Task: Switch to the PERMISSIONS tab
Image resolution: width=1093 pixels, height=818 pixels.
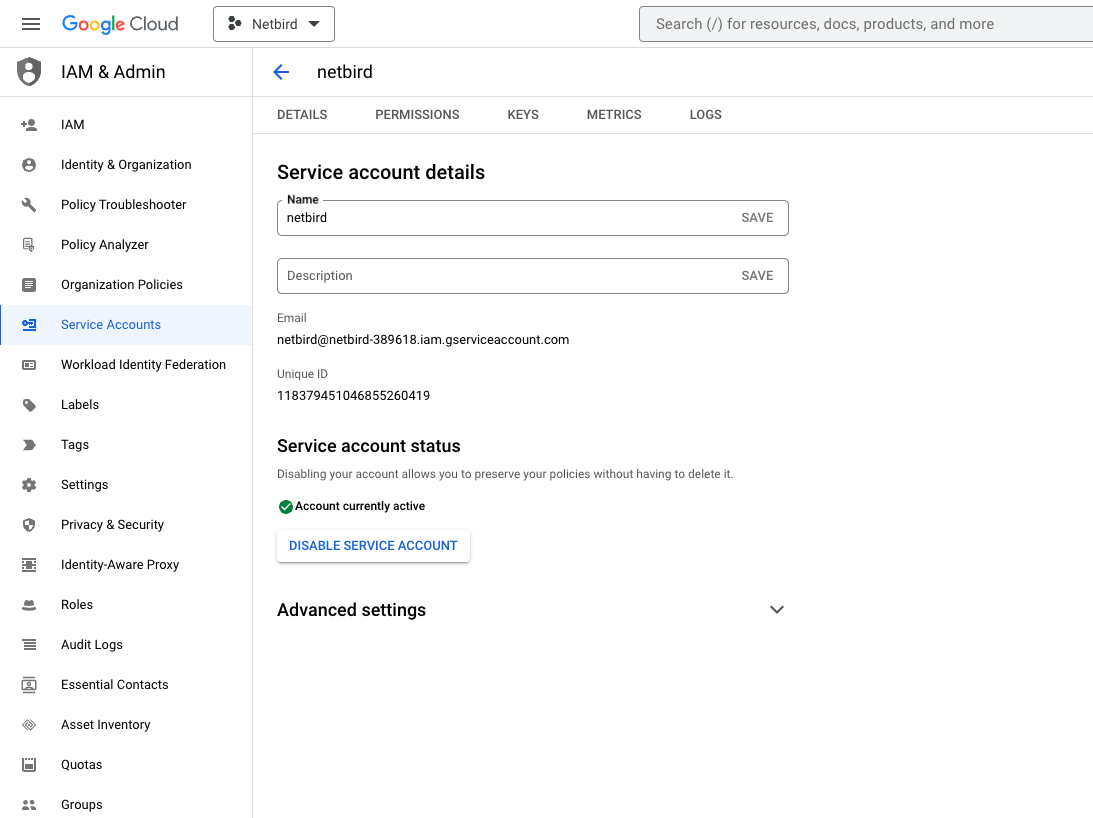Action: coord(417,114)
